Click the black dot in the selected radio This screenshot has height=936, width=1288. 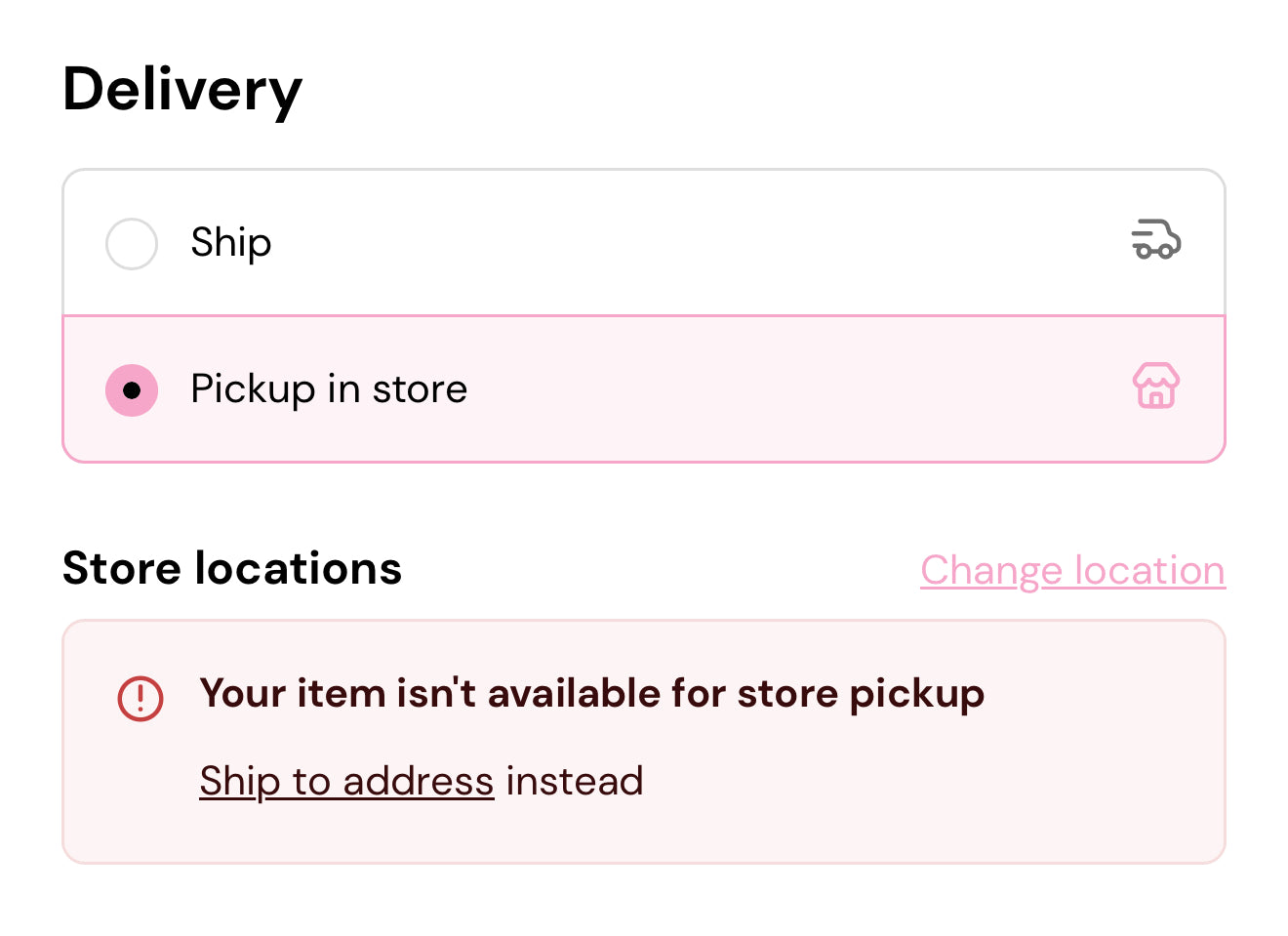click(x=132, y=390)
